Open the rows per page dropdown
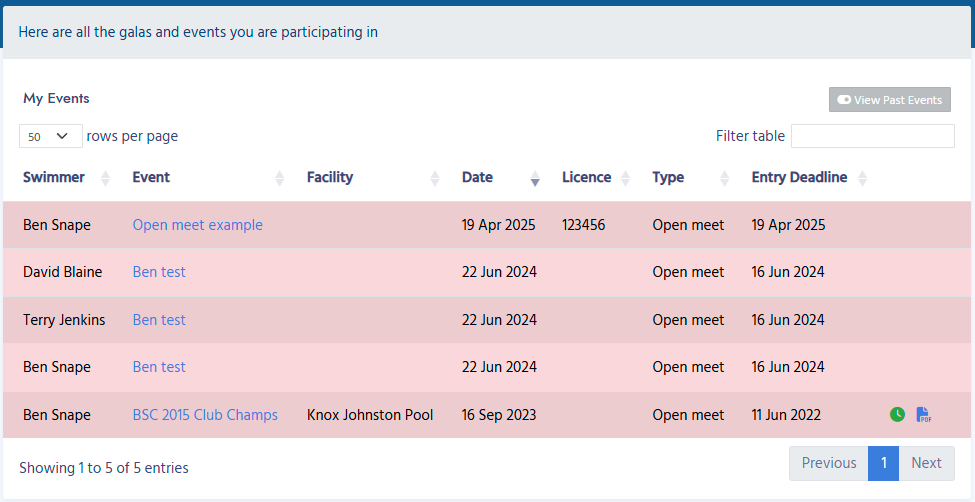The width and height of the screenshot is (975, 502). click(x=50, y=136)
